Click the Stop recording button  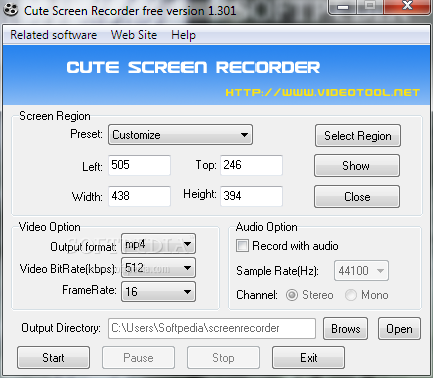click(223, 358)
